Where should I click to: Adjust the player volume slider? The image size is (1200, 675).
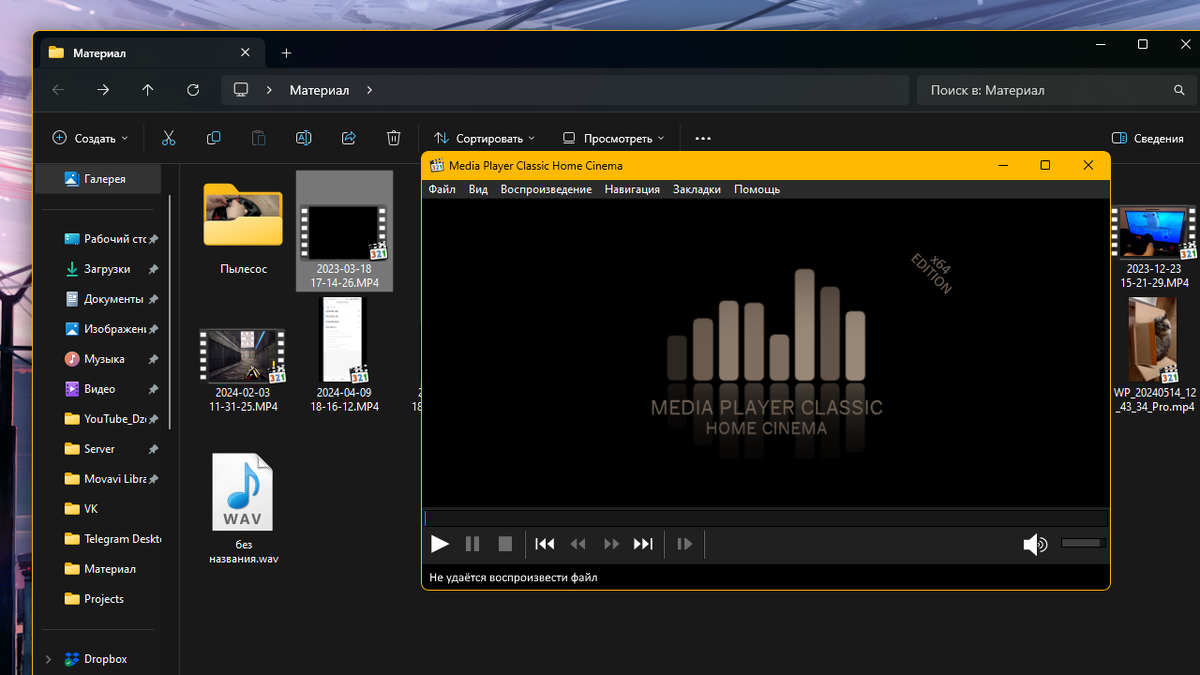point(1083,543)
